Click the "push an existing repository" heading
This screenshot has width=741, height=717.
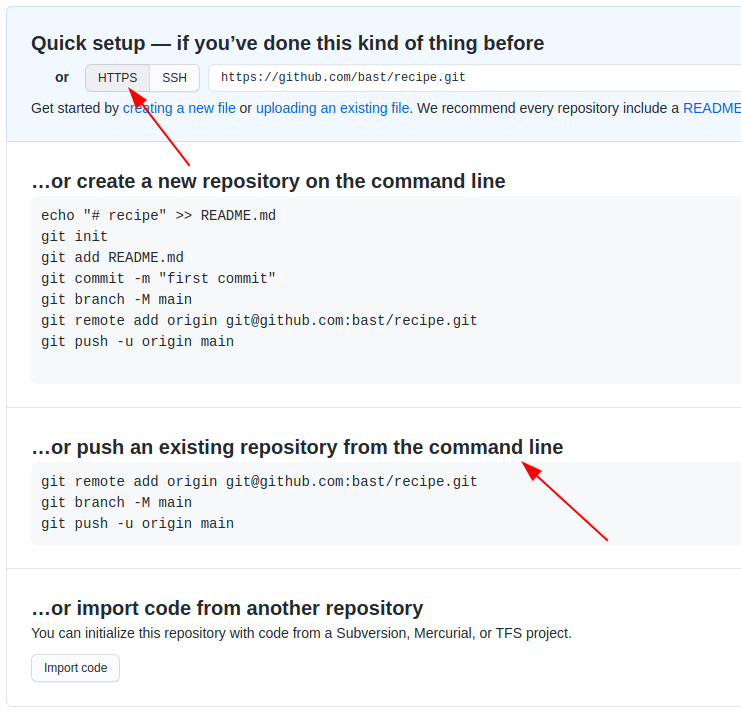(x=297, y=447)
